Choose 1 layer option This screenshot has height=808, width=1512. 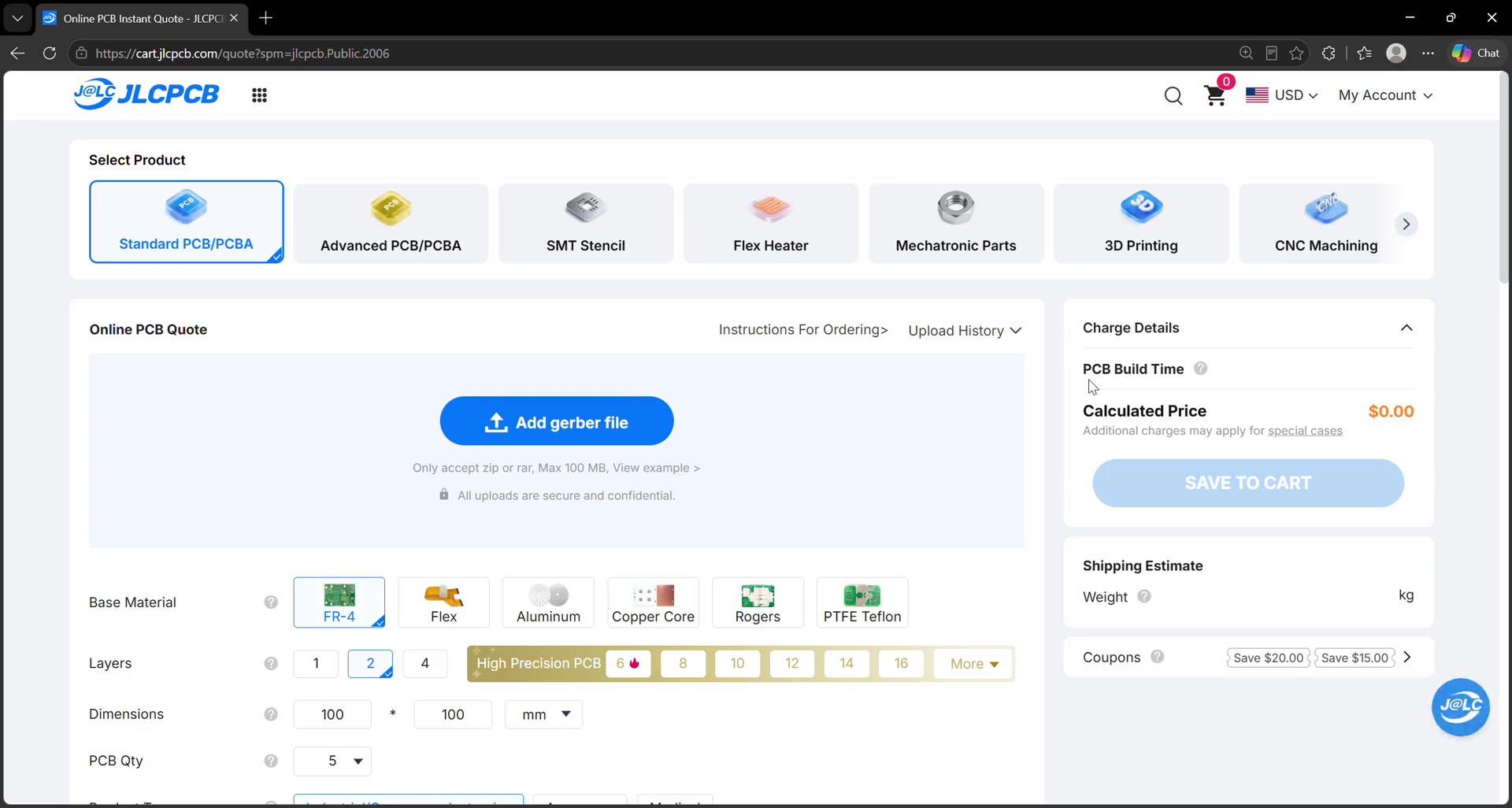click(316, 664)
